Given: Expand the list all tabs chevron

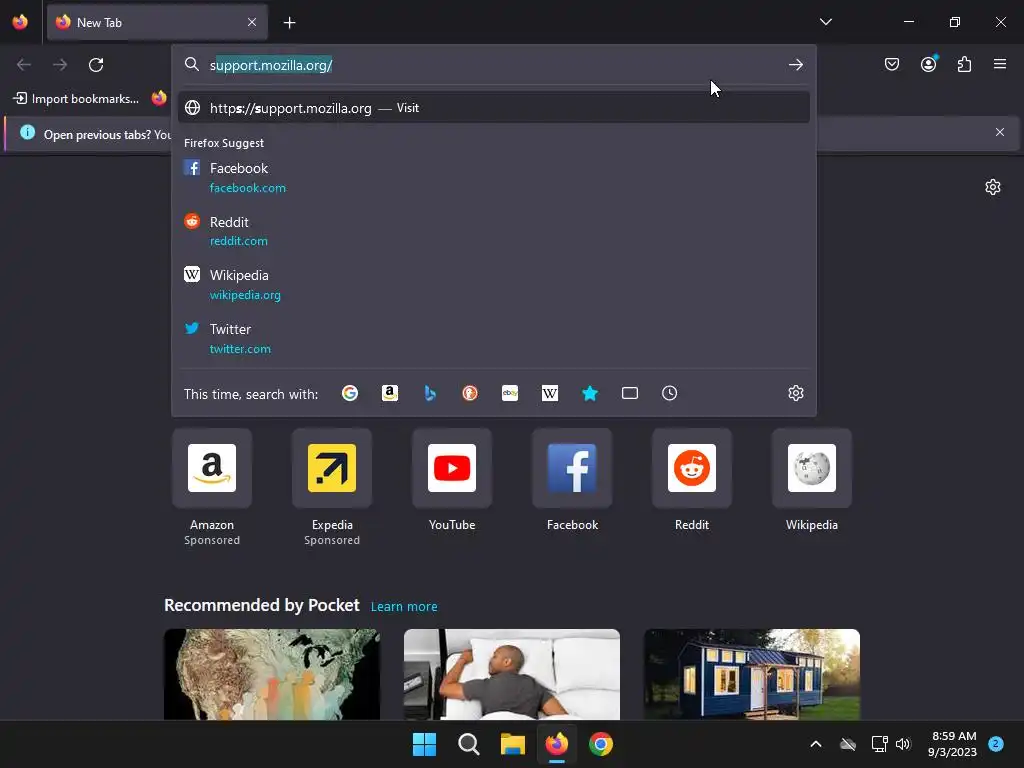Looking at the screenshot, I should 825,22.
